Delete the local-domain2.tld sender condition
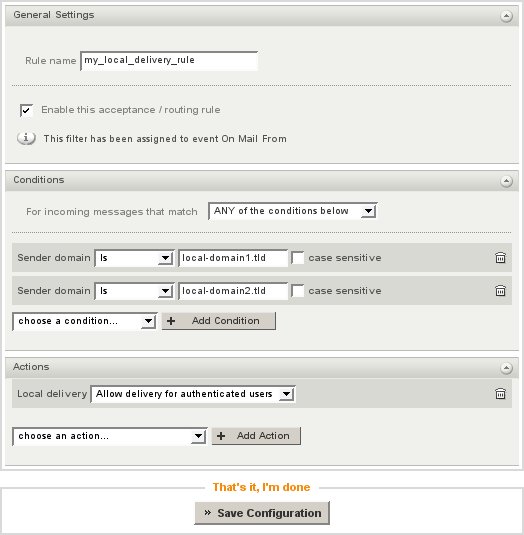524x535 pixels. tap(500, 291)
